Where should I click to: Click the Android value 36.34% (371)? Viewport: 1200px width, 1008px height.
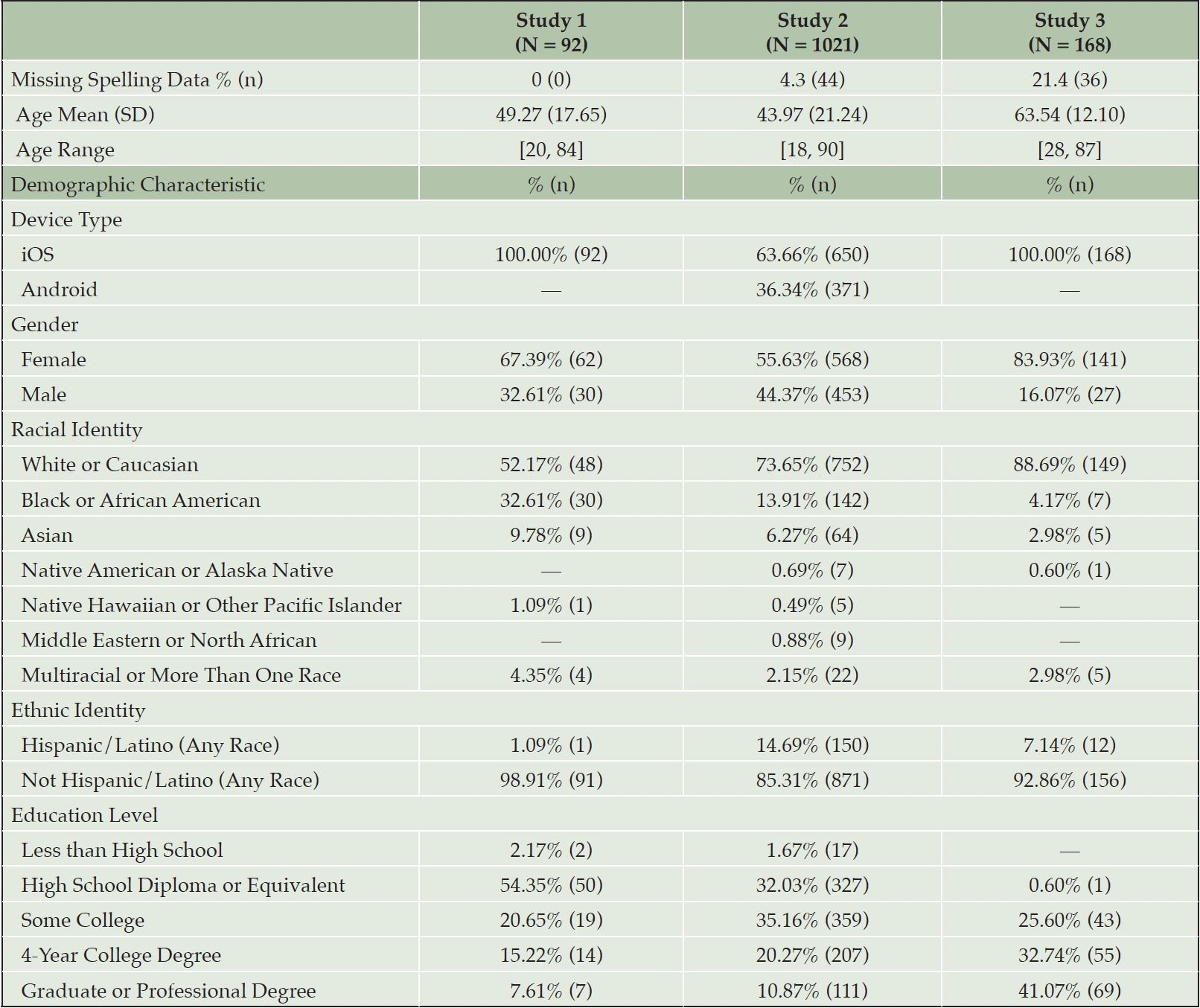point(812,290)
